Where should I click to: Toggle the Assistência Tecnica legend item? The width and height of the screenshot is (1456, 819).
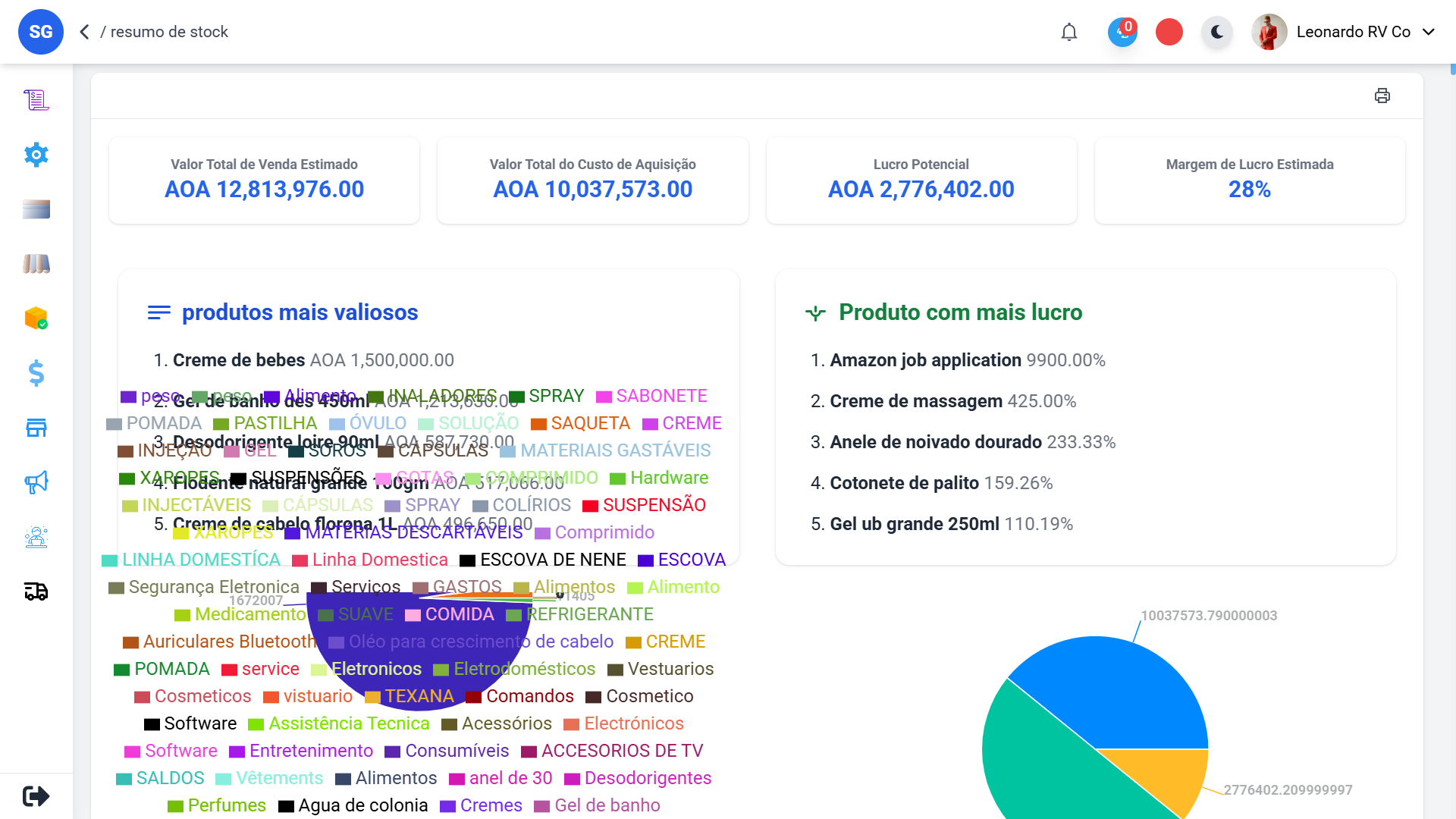click(x=339, y=723)
